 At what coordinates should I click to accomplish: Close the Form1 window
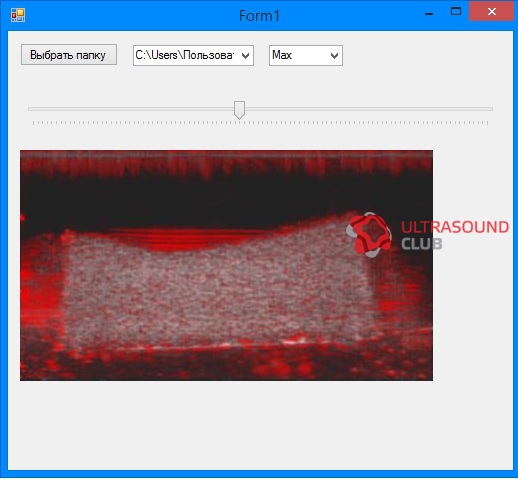tap(491, 12)
